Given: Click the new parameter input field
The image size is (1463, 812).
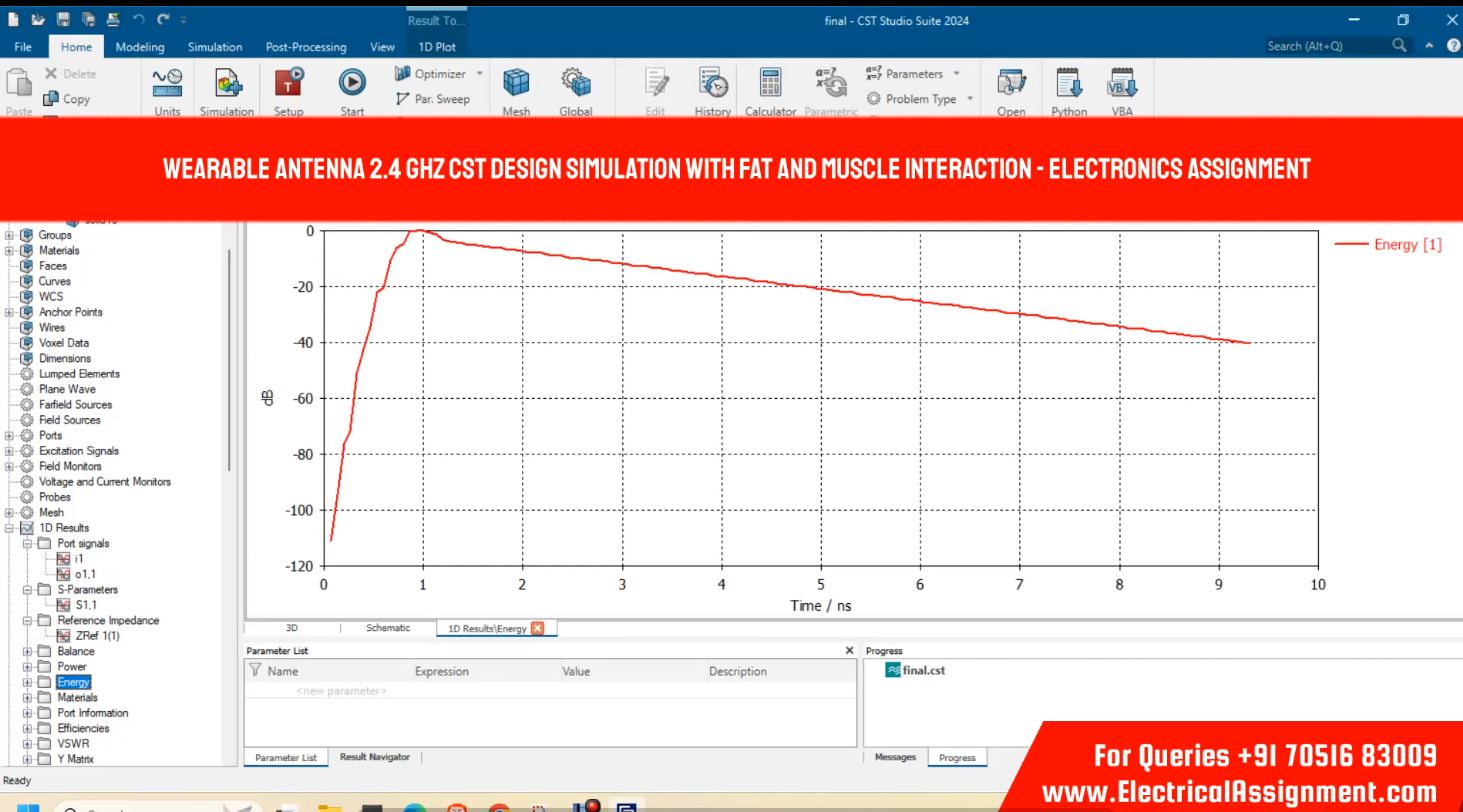Looking at the screenshot, I should click(x=341, y=691).
